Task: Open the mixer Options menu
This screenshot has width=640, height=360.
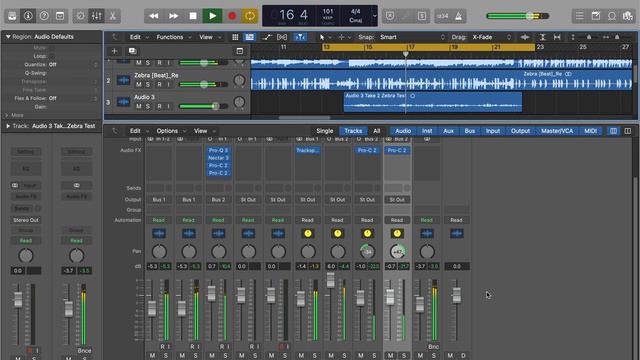Action: tap(170, 131)
